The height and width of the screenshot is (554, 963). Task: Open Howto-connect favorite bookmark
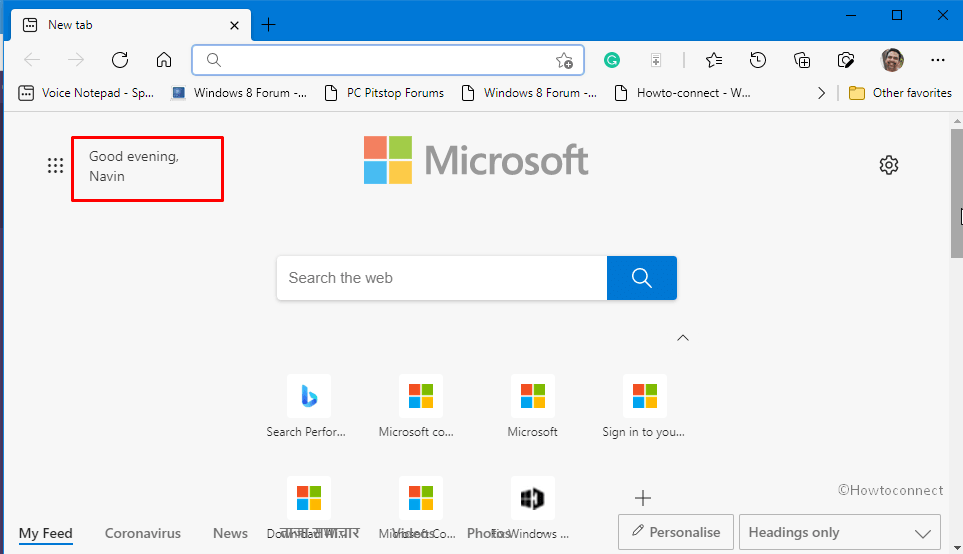682,93
